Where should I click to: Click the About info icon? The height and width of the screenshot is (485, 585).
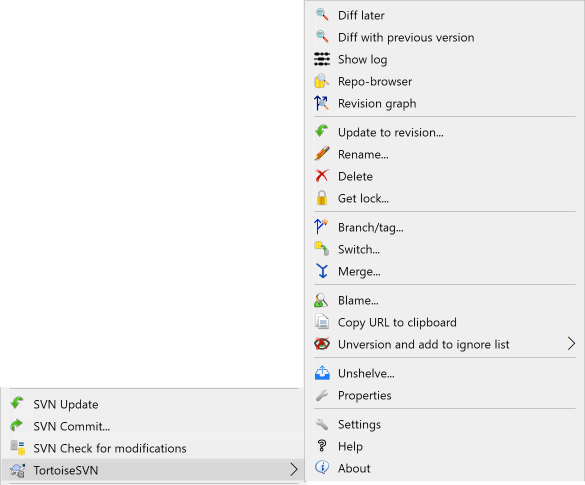pyautogui.click(x=322, y=467)
